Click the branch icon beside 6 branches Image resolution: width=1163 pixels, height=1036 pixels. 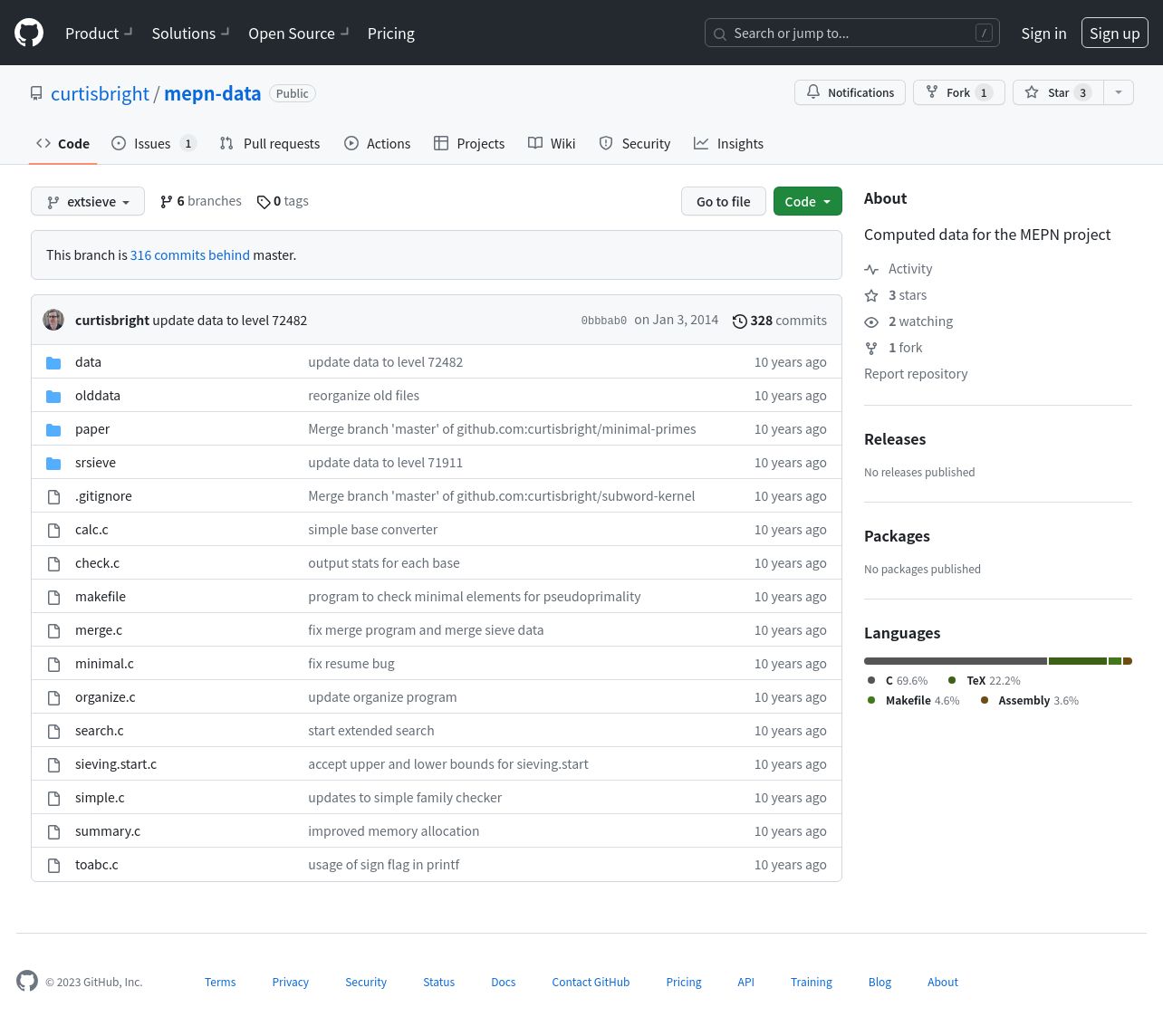tap(167, 202)
